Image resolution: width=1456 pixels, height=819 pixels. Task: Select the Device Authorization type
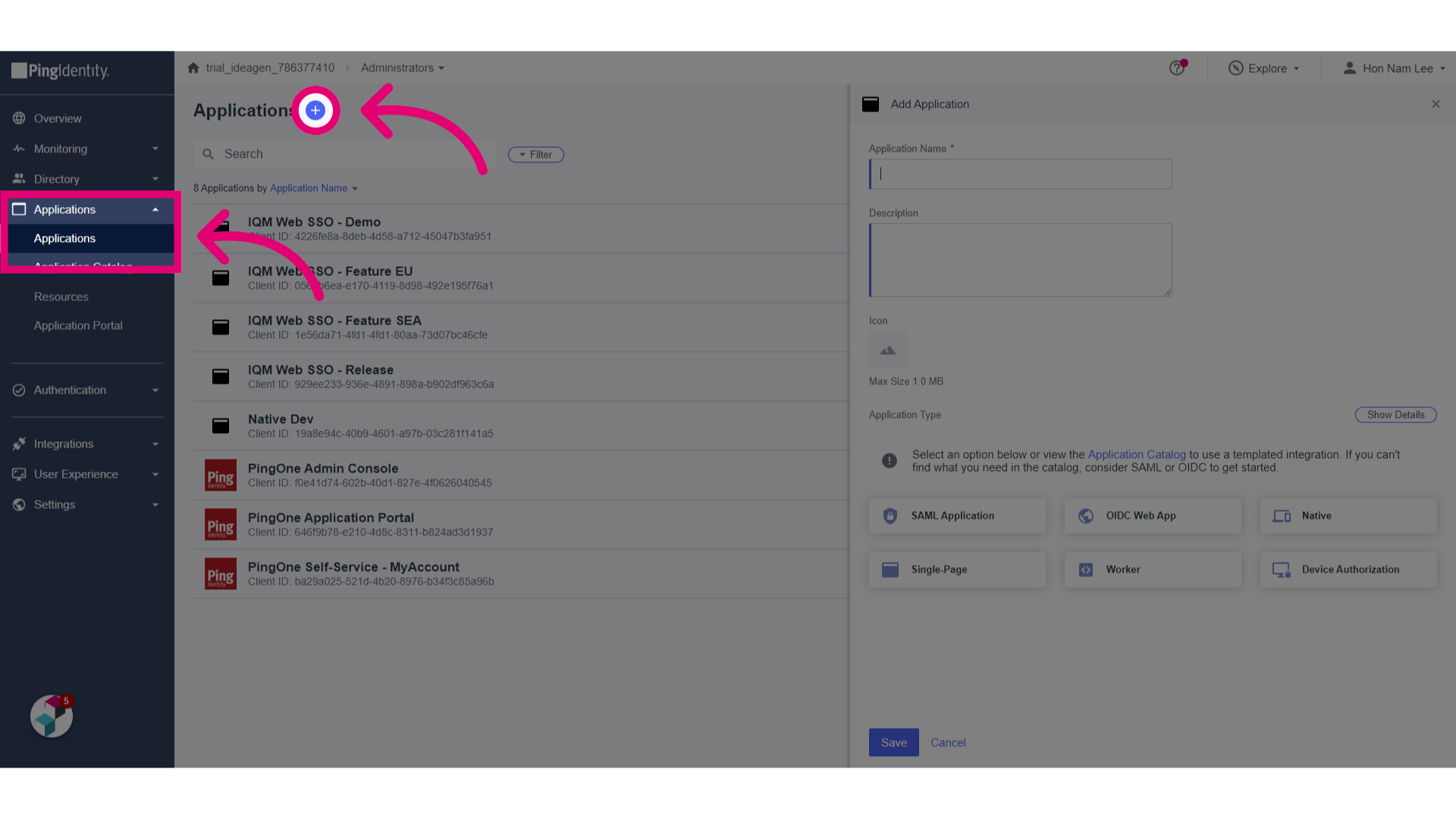(x=1348, y=570)
